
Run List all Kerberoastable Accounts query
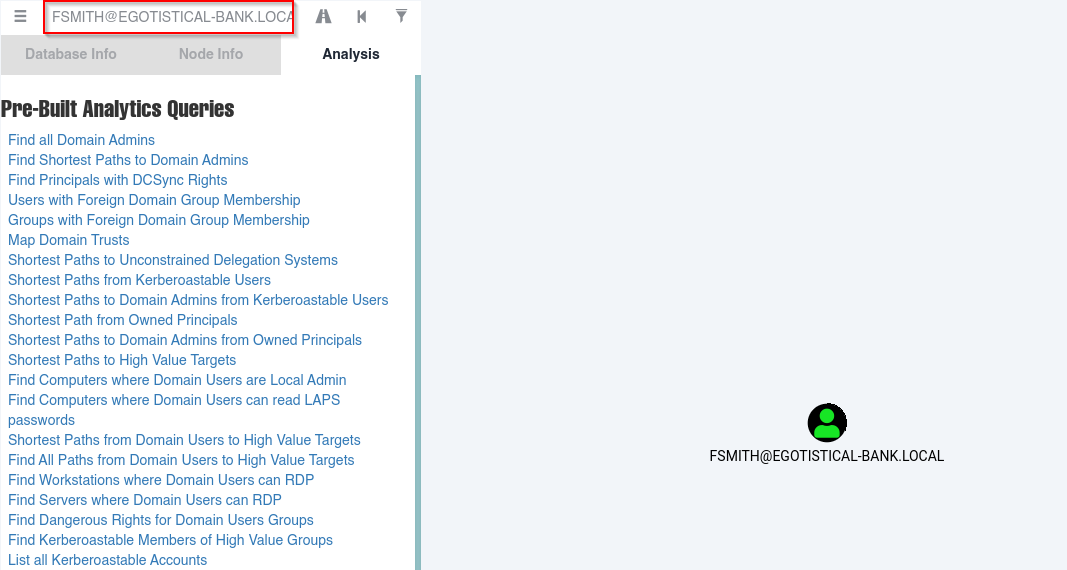(108, 560)
